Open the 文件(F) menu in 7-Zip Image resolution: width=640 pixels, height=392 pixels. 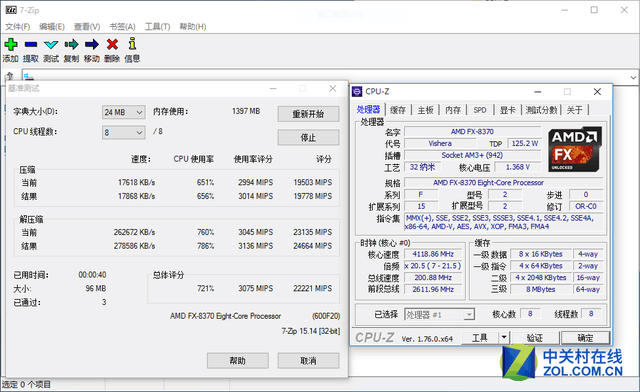point(18,27)
